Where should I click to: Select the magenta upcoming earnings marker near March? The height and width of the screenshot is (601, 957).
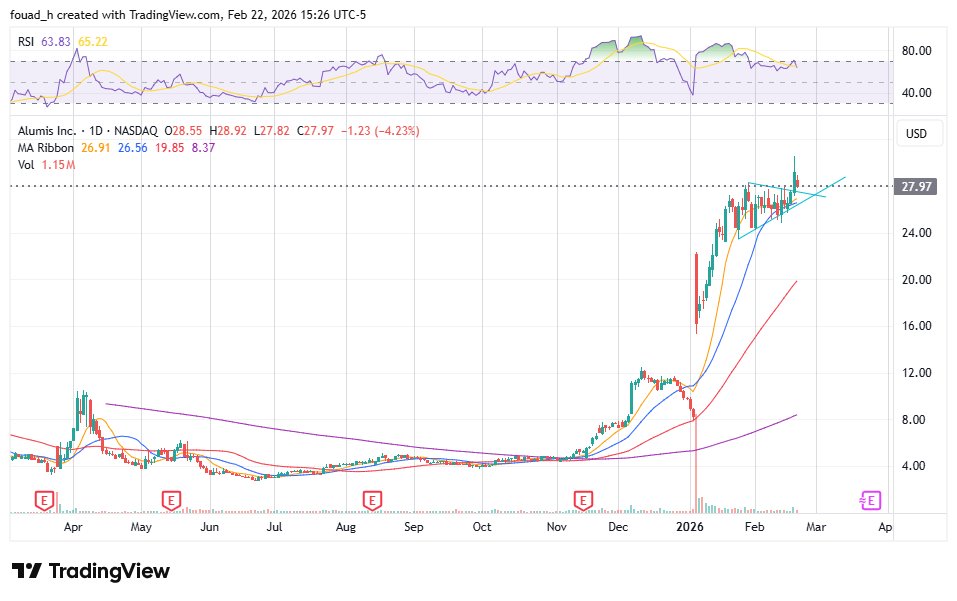point(869,499)
